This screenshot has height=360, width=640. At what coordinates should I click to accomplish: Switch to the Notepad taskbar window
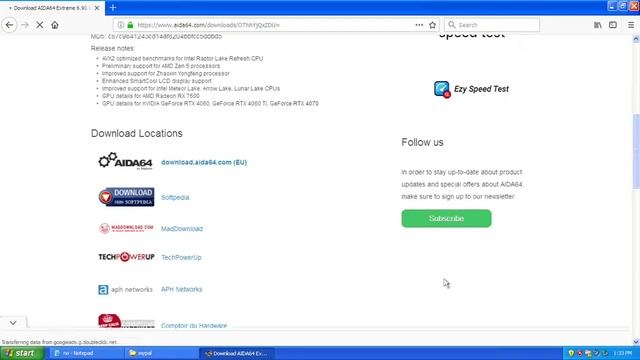[86, 353]
